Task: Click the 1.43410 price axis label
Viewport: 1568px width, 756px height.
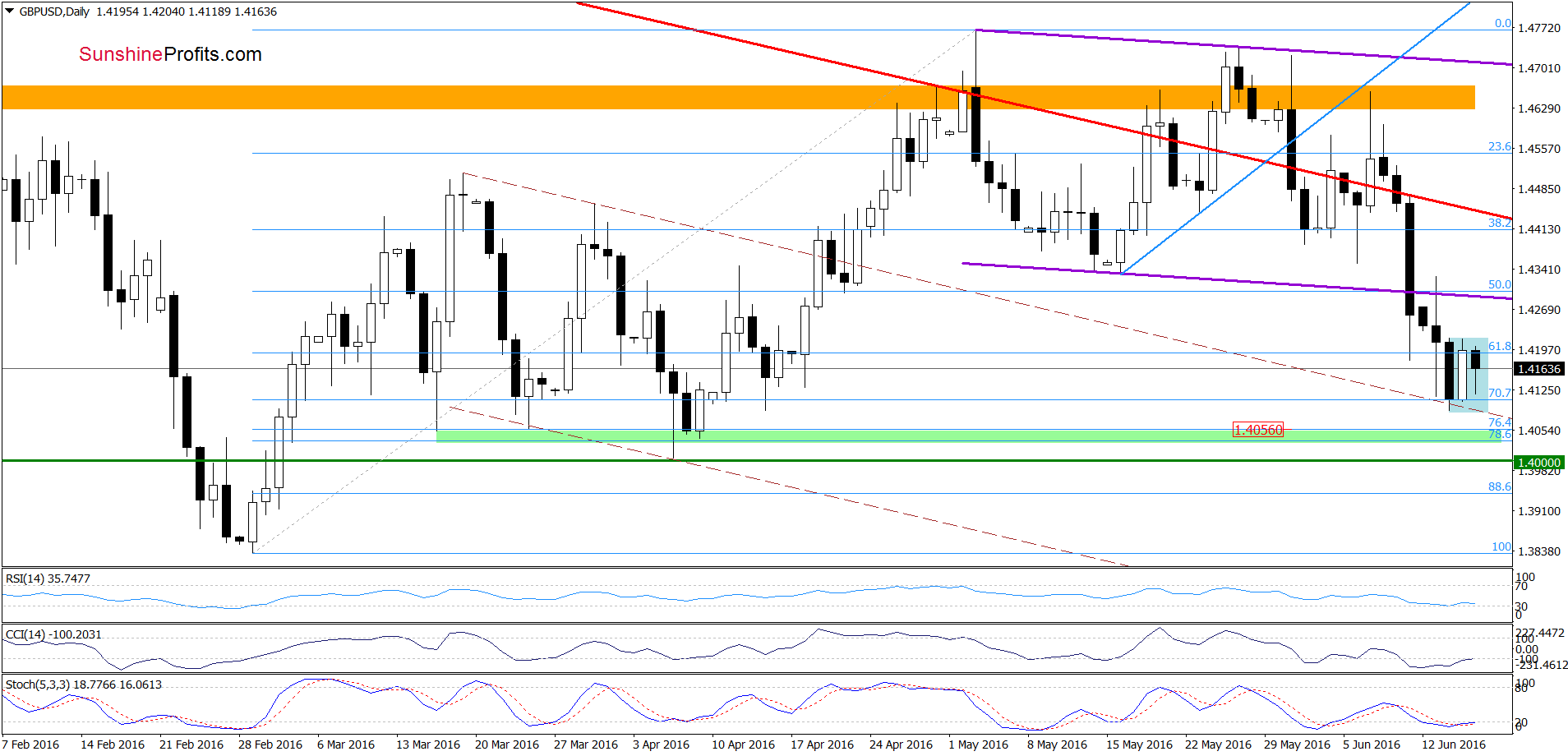Action: pos(1538,270)
